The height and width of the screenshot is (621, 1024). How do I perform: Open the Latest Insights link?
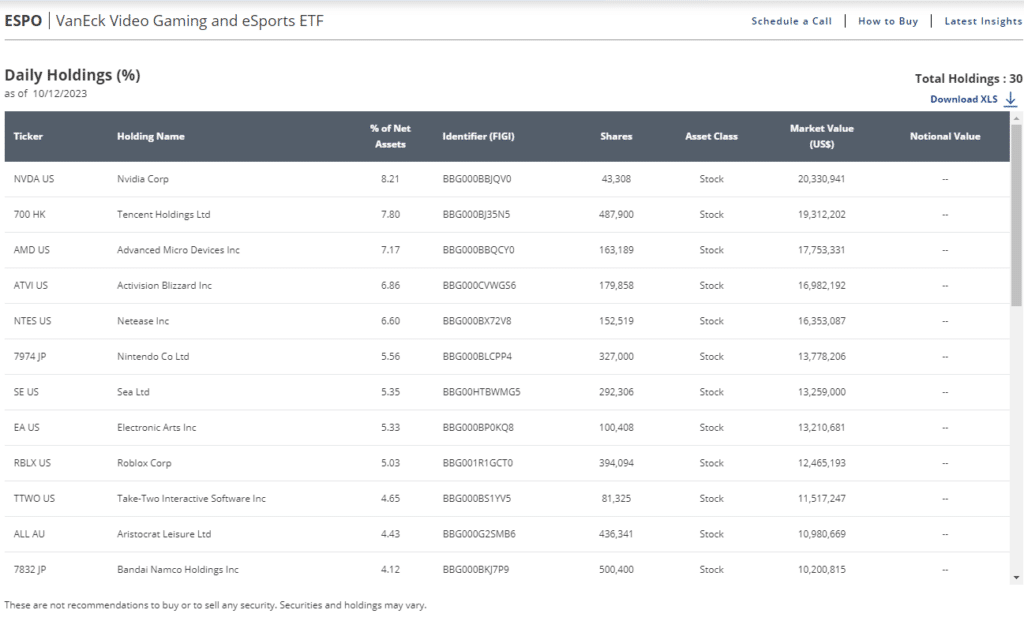pyautogui.click(x=983, y=21)
